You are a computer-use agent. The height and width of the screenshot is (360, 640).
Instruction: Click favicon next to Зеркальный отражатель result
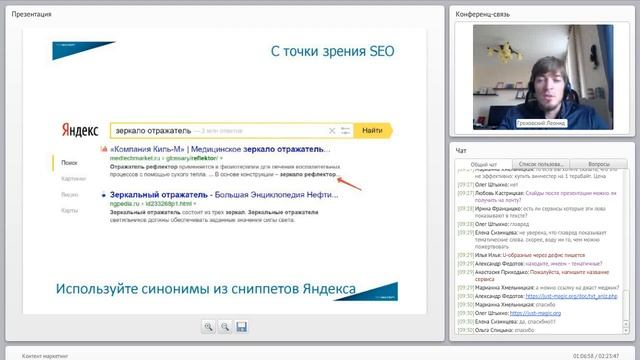[x=104, y=195]
